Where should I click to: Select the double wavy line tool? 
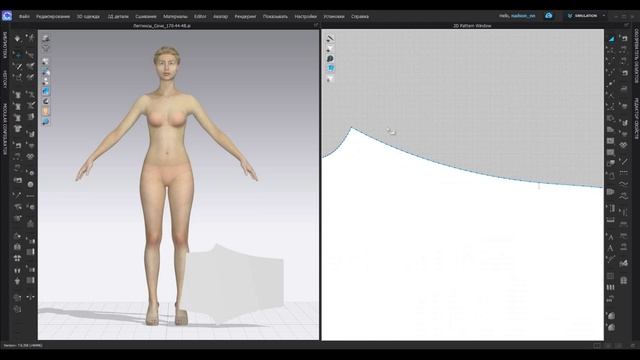coord(623,197)
